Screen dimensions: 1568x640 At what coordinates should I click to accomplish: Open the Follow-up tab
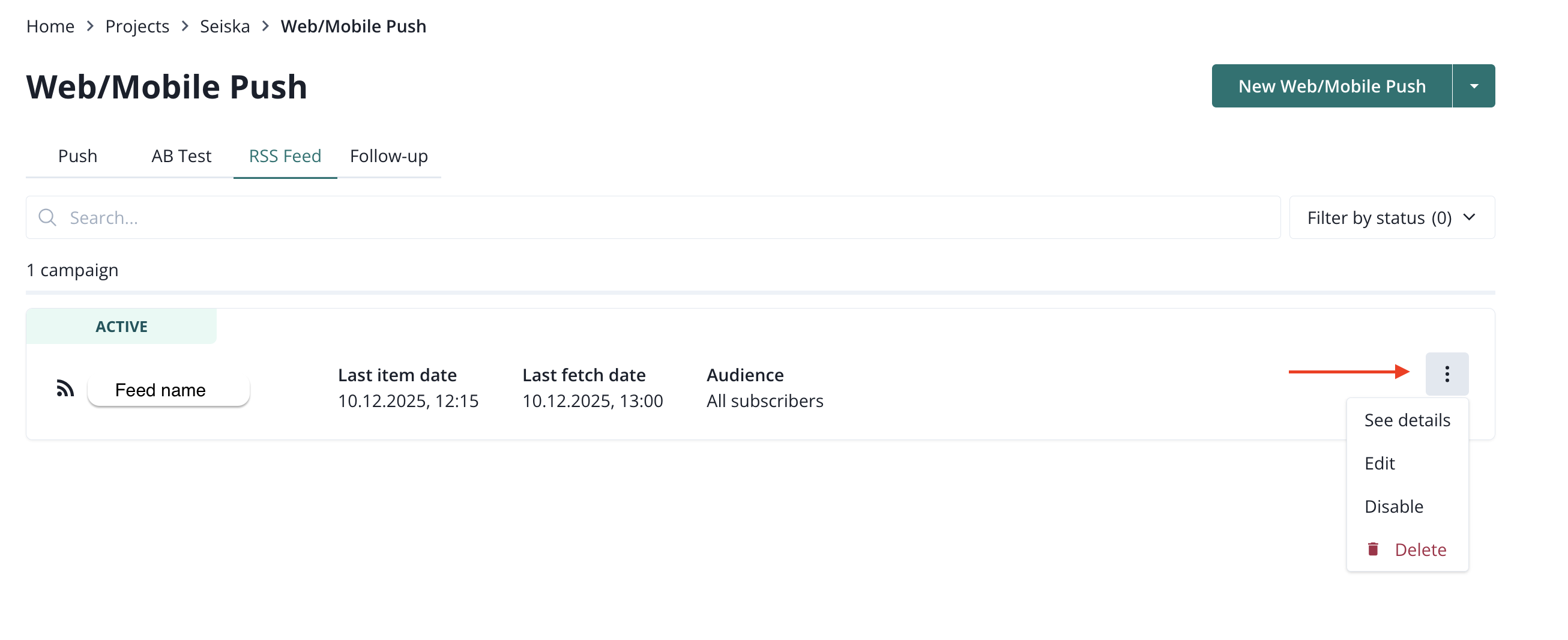point(388,157)
